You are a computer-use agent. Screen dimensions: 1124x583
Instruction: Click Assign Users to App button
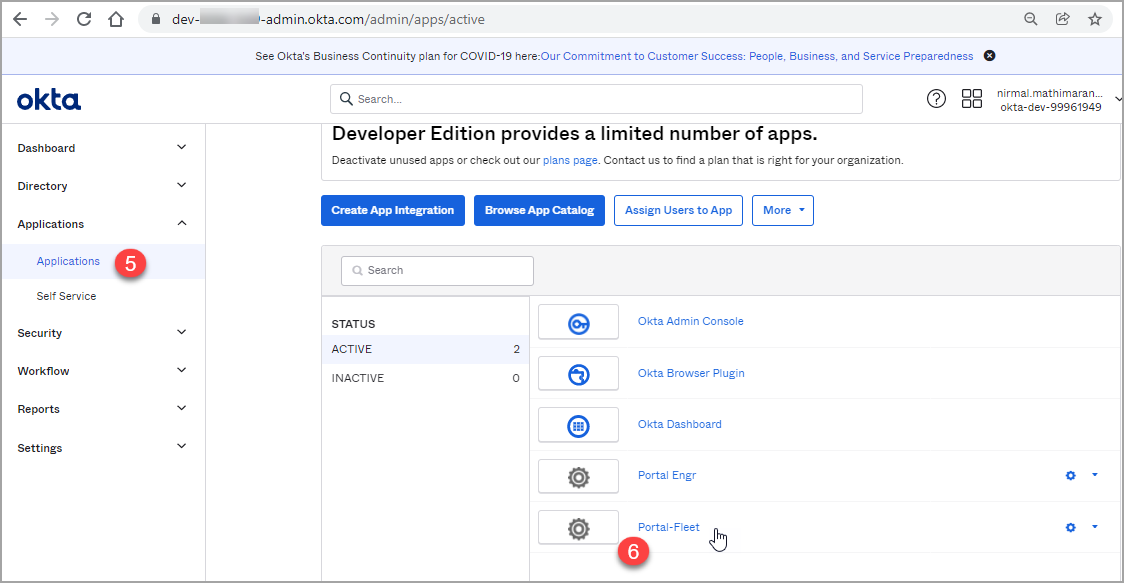[x=678, y=210]
